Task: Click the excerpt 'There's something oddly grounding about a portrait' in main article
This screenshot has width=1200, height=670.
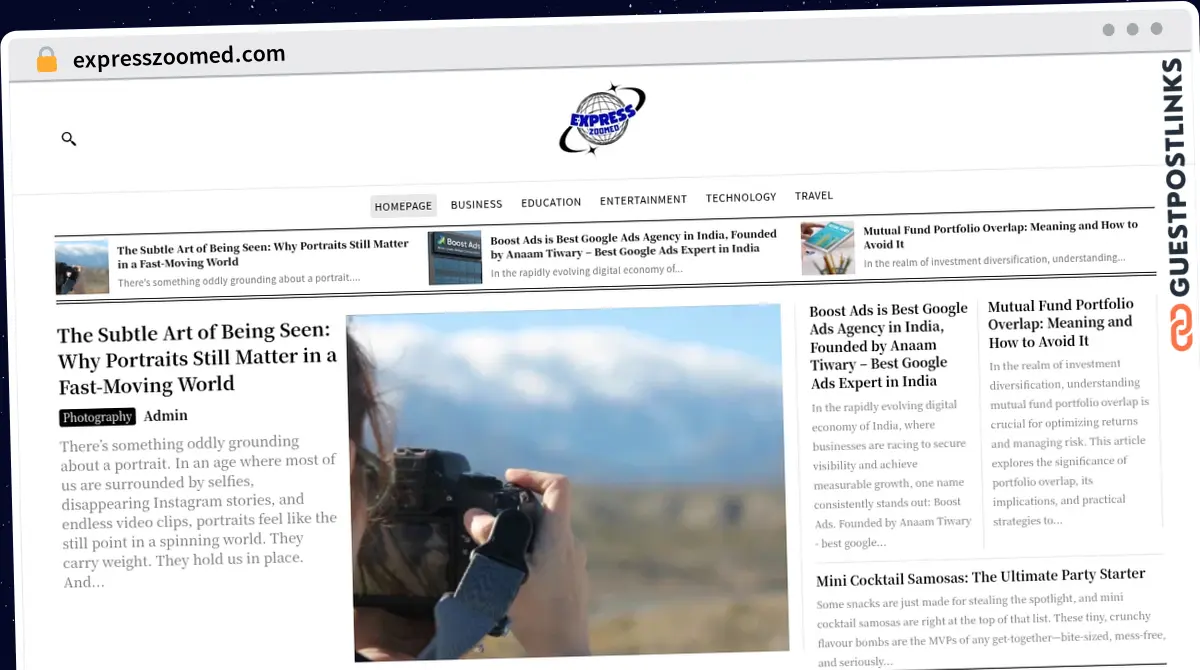Action: [198, 511]
